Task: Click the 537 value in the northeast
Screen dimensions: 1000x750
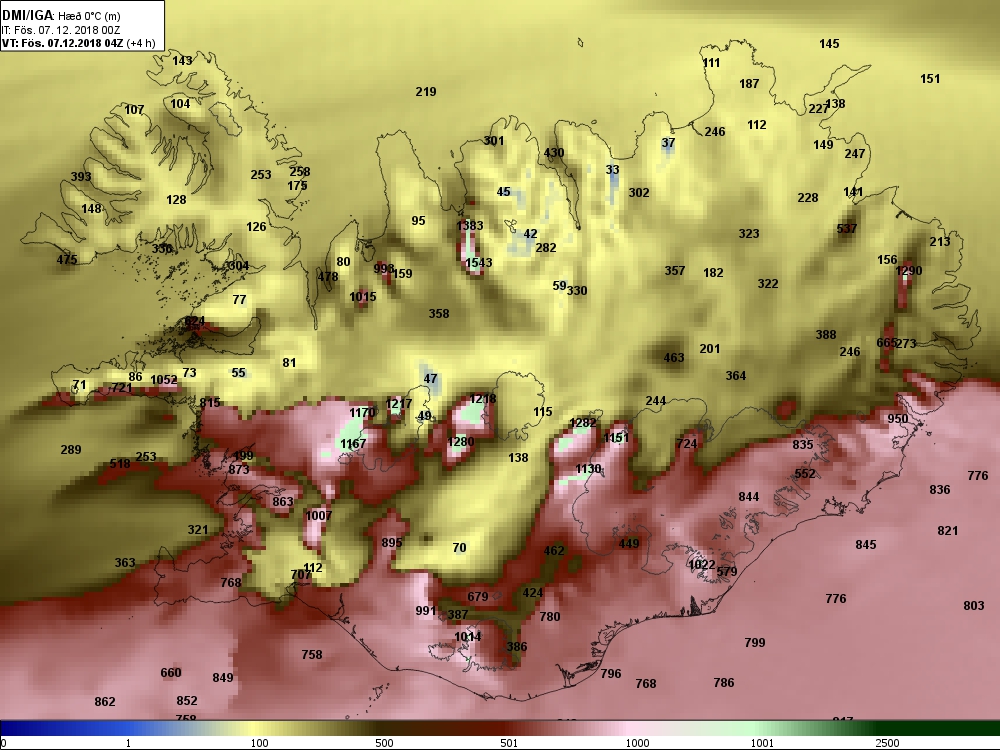Action: tap(847, 228)
